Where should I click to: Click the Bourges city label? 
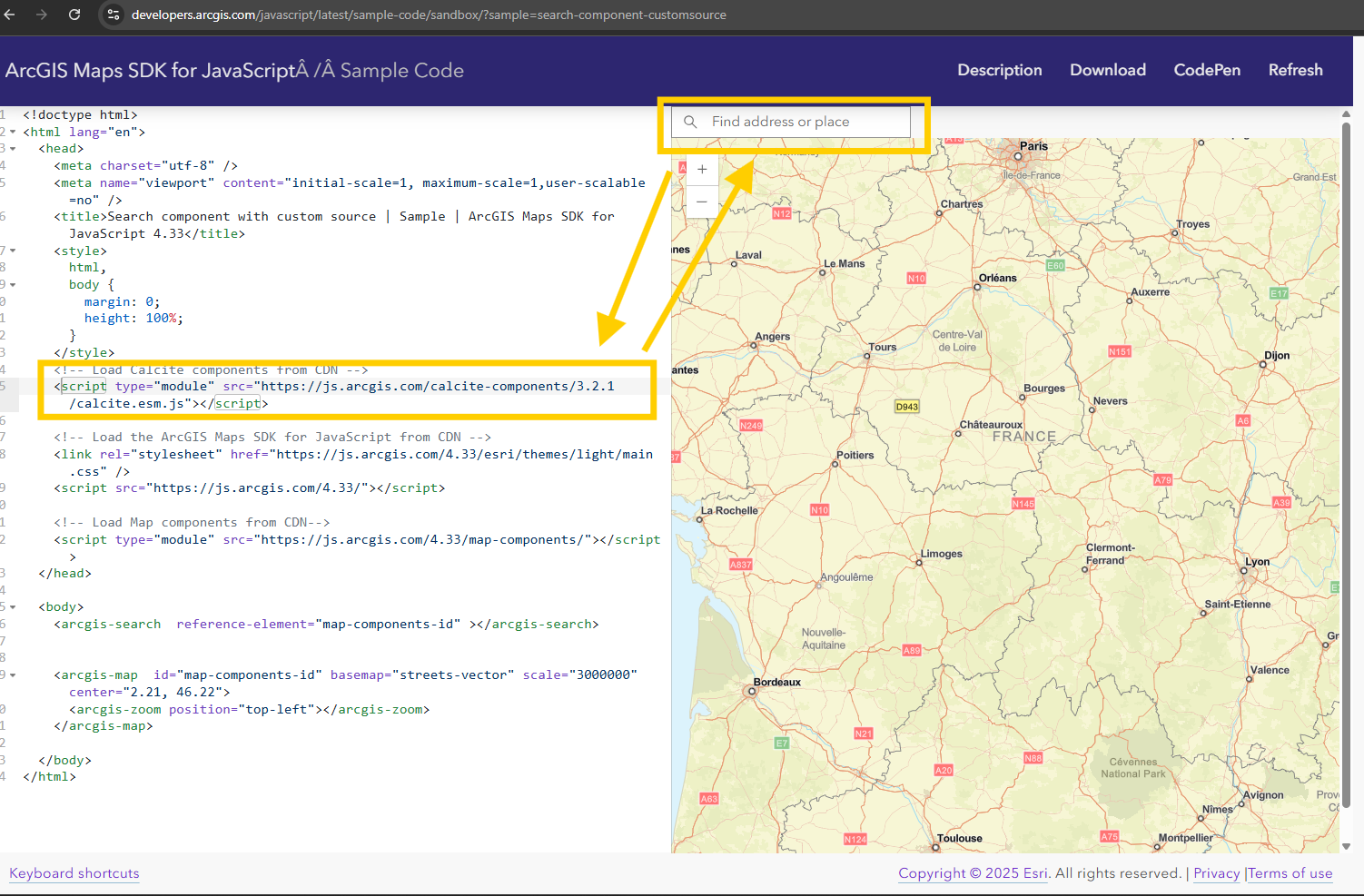[1044, 389]
